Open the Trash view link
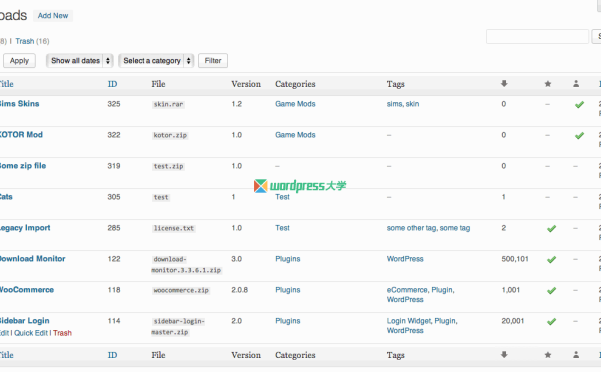Image resolution: width=601 pixels, height=372 pixels. (x=25, y=41)
